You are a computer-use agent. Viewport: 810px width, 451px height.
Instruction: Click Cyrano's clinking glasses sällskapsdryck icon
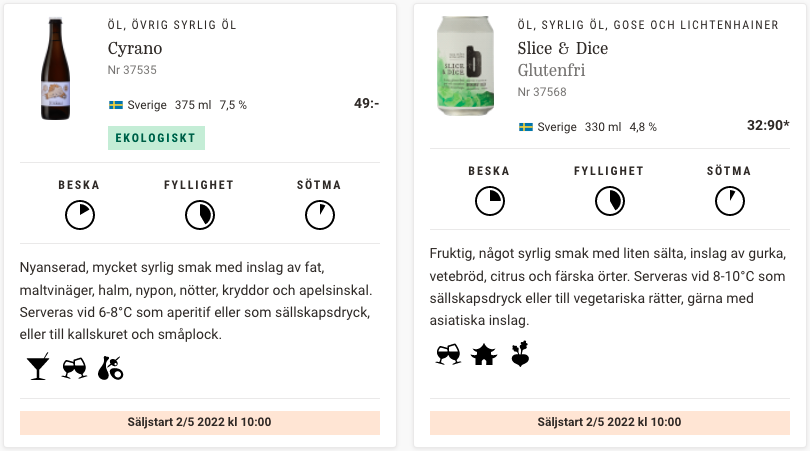[x=74, y=368]
